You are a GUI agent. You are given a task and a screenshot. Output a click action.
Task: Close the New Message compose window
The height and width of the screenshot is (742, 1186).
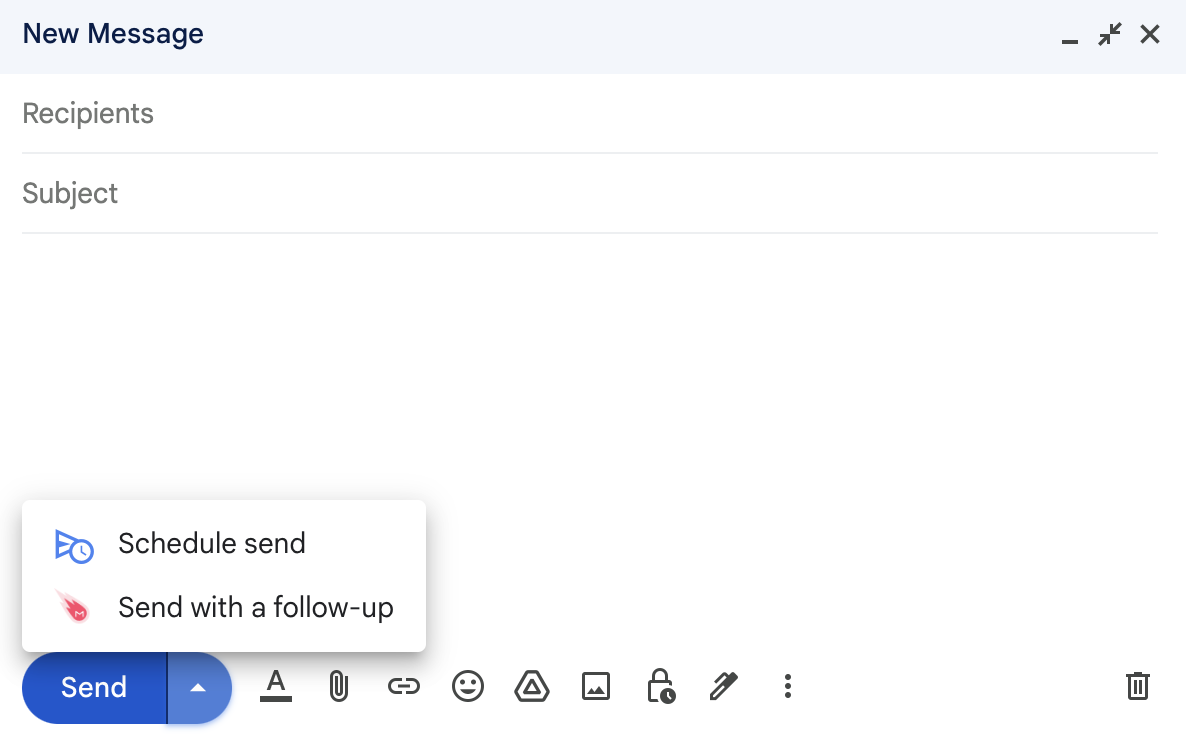(x=1150, y=35)
